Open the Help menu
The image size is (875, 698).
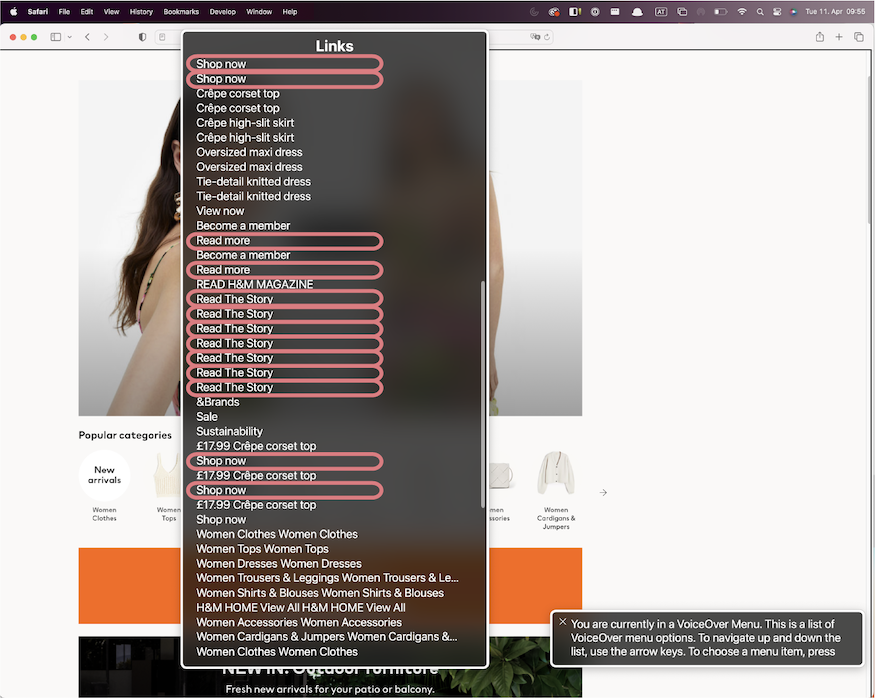click(x=290, y=12)
